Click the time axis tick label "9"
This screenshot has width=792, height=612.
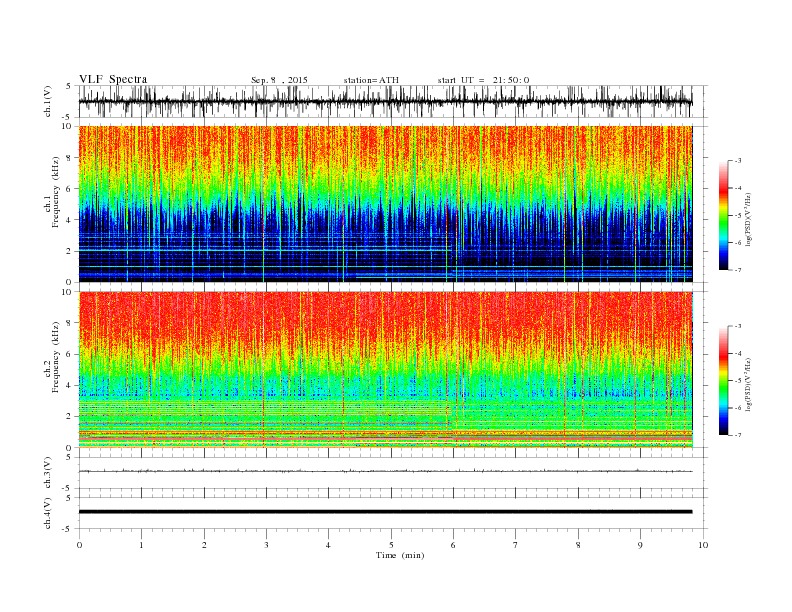pos(640,545)
